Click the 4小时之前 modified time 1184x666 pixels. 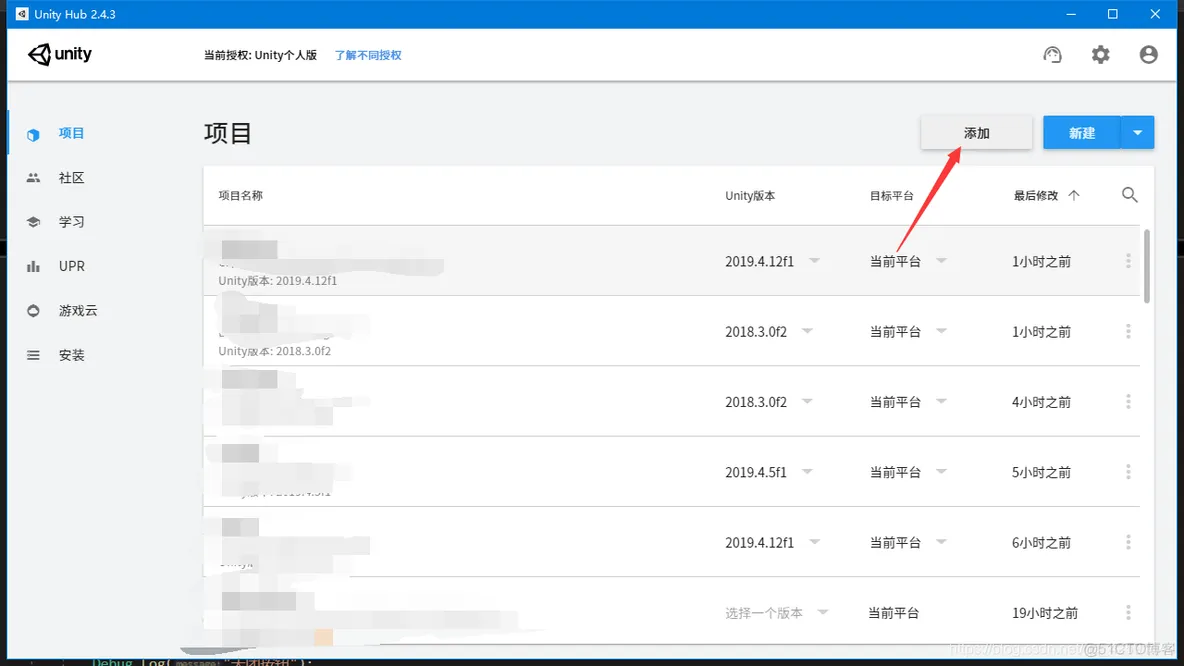[x=1041, y=402]
